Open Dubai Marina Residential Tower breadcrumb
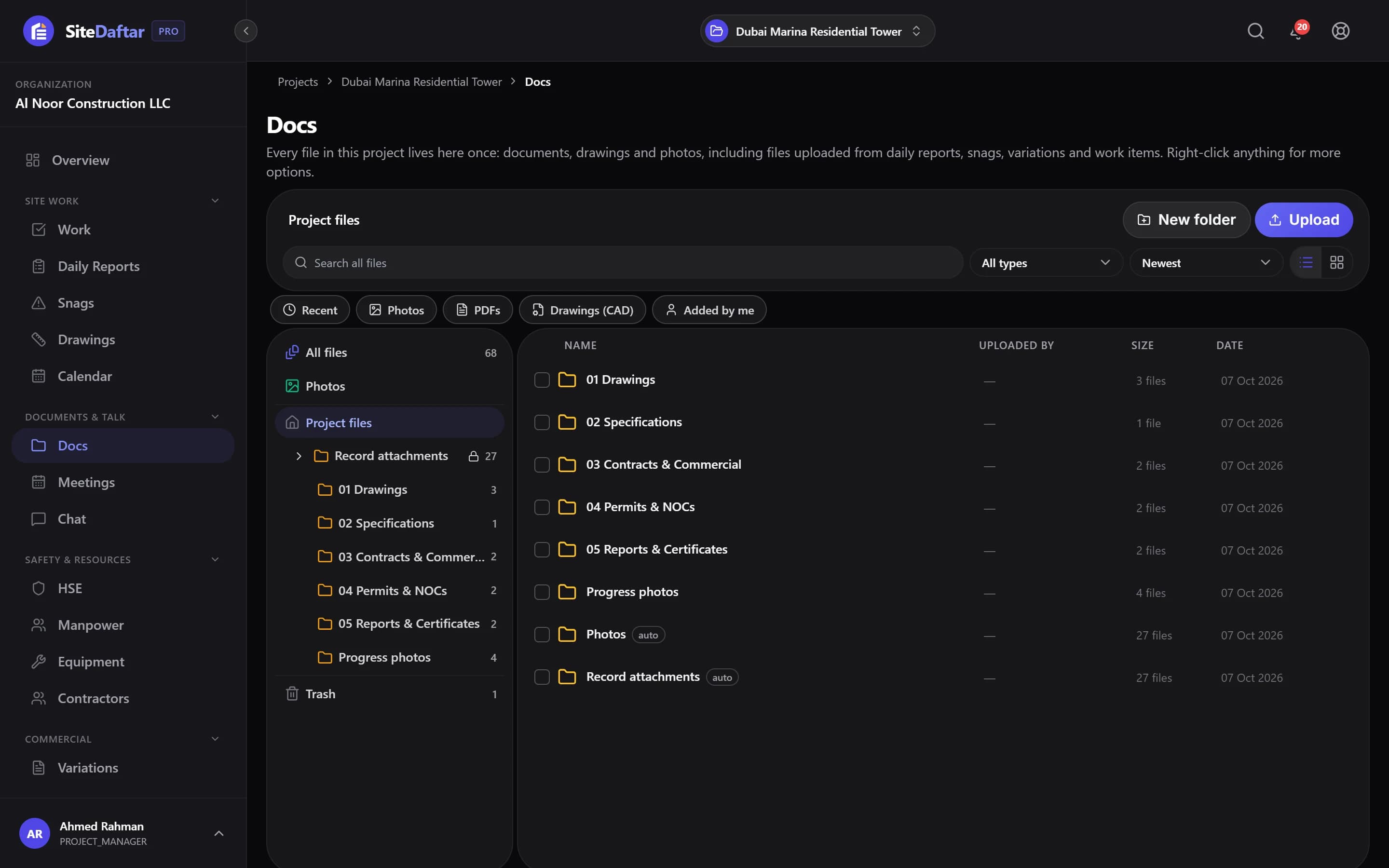This screenshot has height=868, width=1389. pyautogui.click(x=422, y=82)
